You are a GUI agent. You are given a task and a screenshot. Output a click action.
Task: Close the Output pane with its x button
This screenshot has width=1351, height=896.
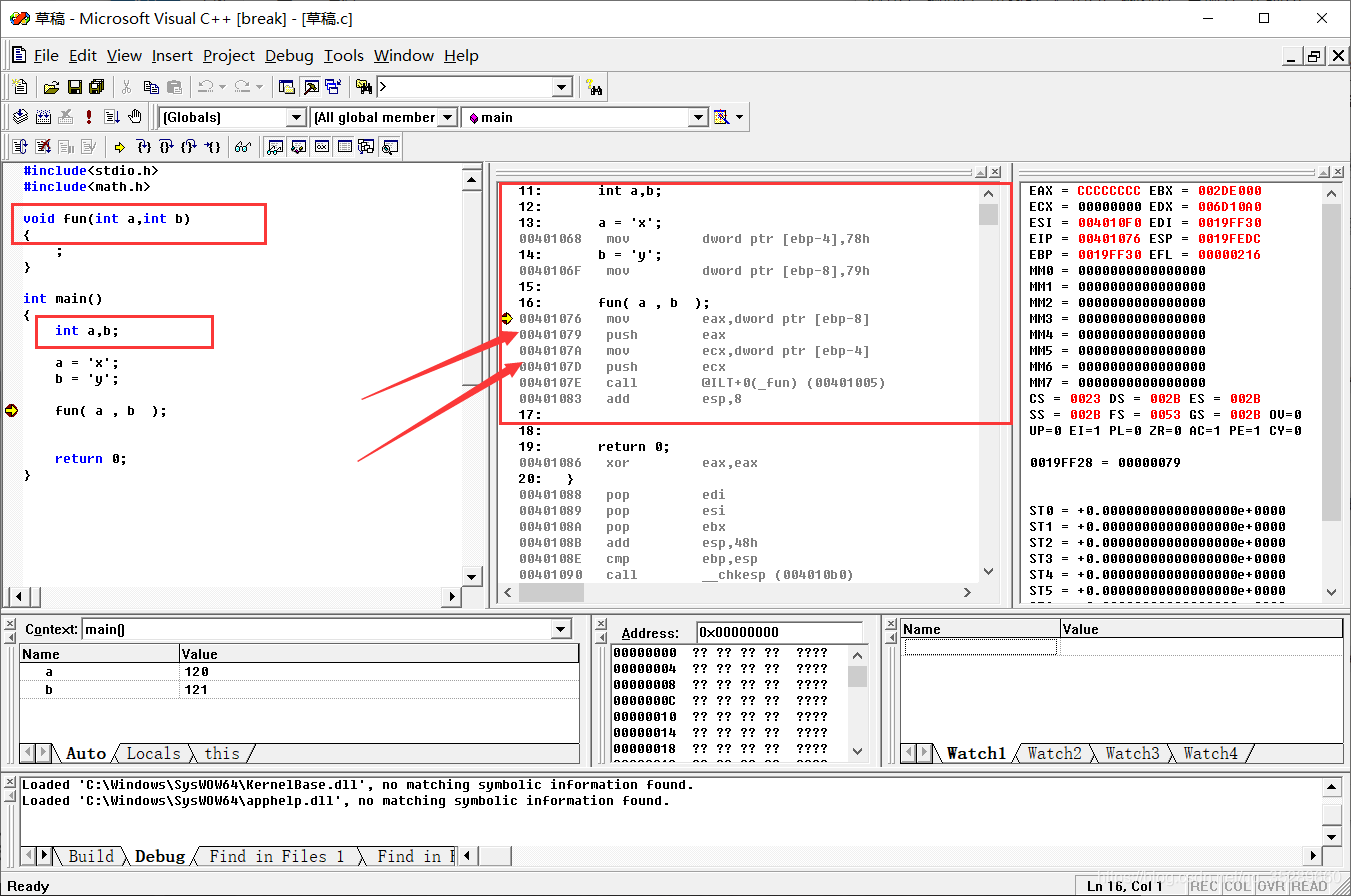point(10,784)
